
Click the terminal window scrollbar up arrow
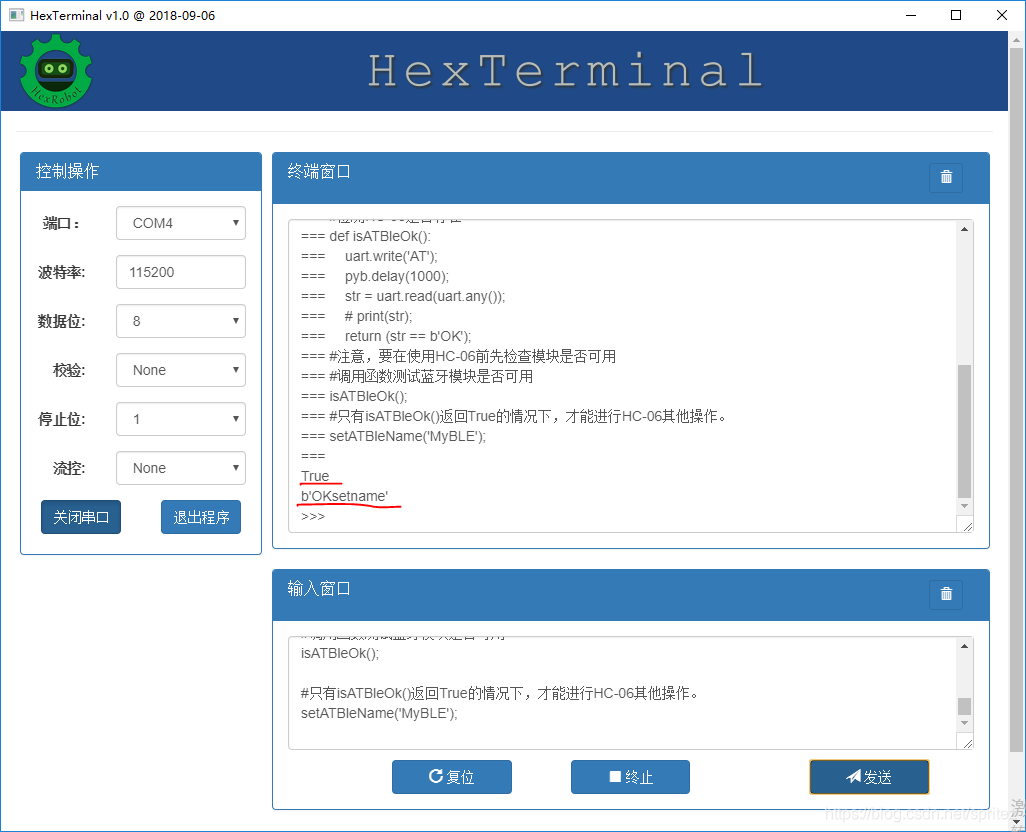tap(964, 229)
